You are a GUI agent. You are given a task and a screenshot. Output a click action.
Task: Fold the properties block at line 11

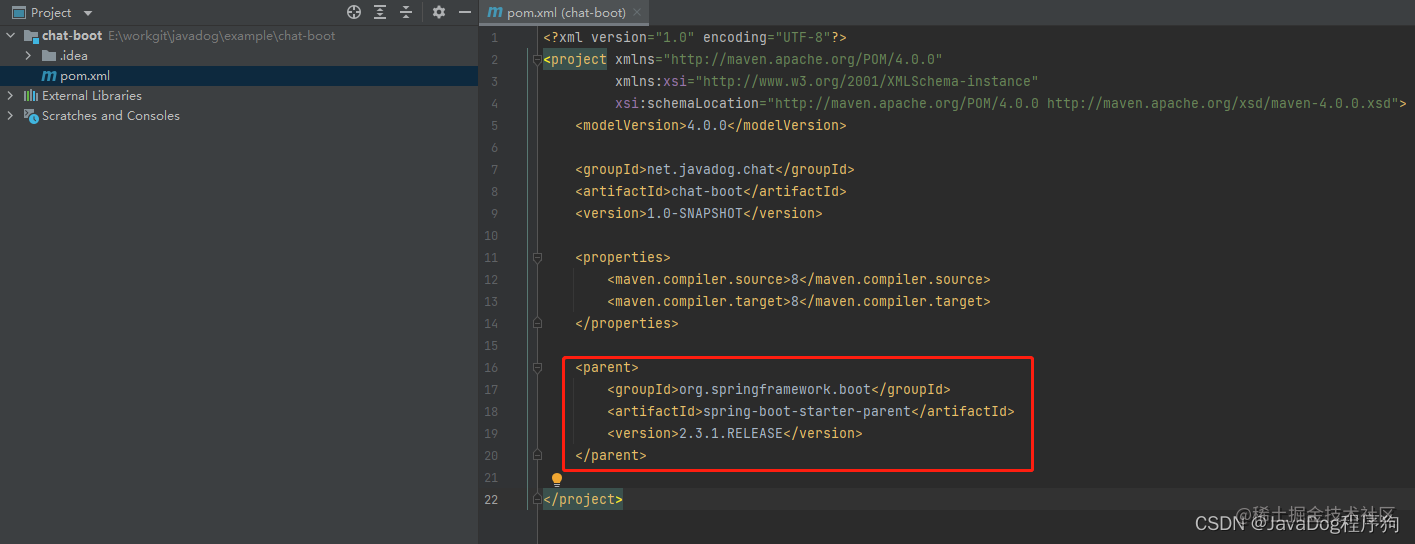[537, 258]
